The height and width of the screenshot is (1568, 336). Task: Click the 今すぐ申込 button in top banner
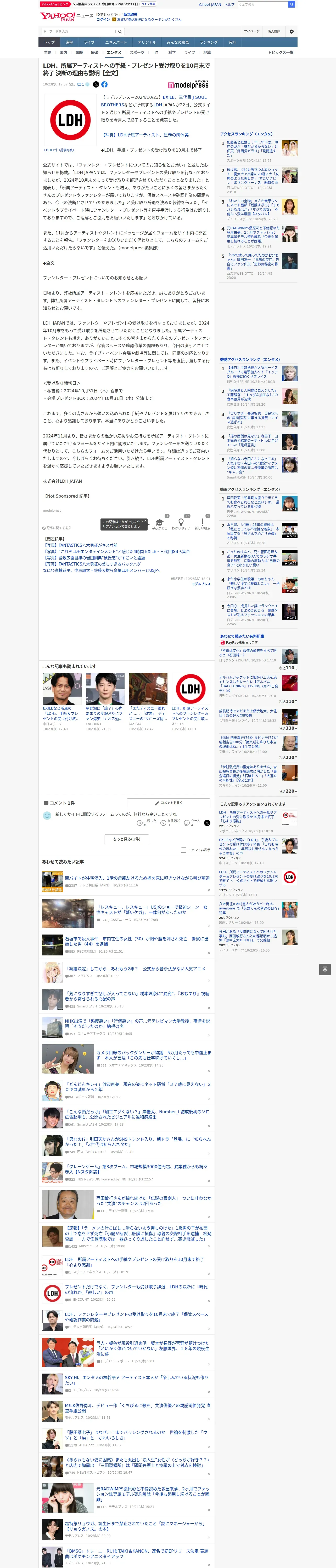tap(148, 4)
